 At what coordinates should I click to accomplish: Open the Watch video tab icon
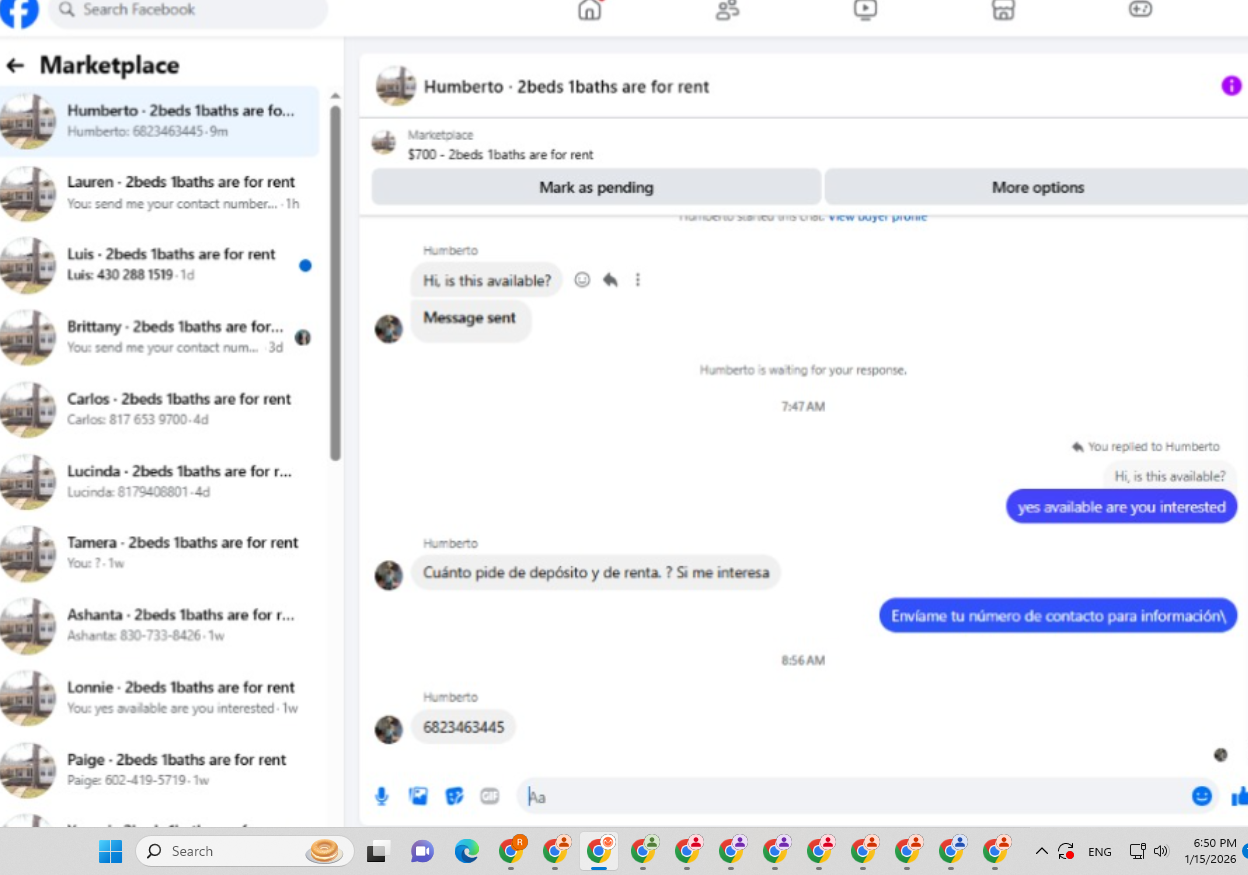click(x=865, y=10)
